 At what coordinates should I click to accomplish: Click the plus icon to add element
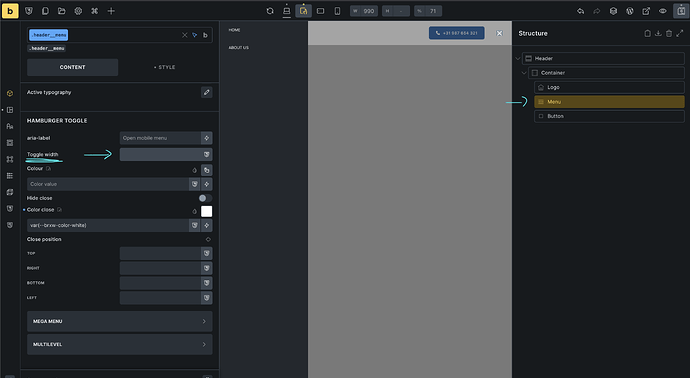(x=111, y=11)
